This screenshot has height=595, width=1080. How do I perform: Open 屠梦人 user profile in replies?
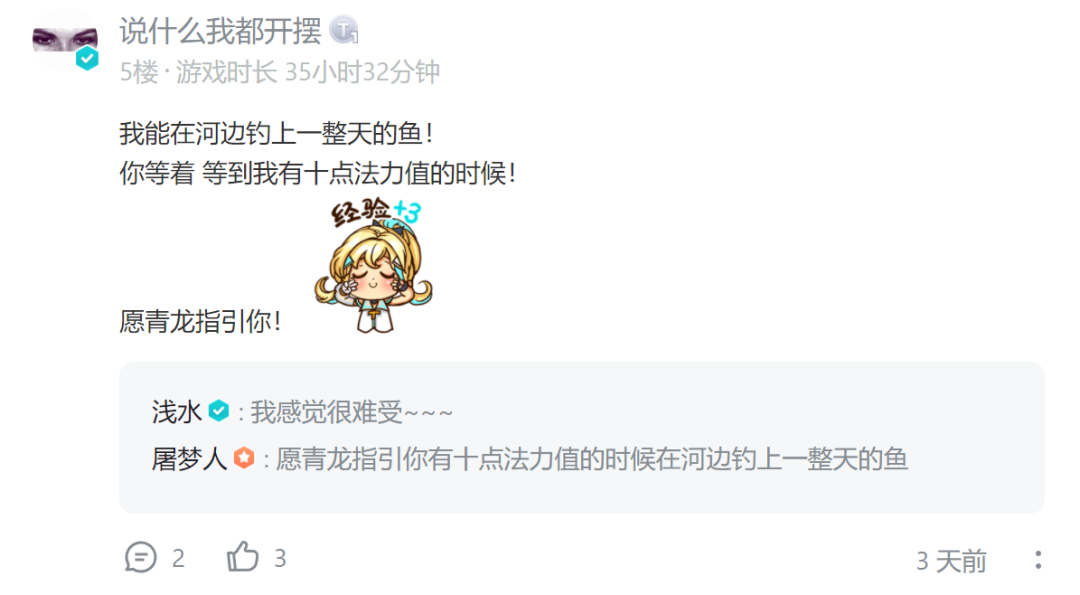(x=189, y=459)
